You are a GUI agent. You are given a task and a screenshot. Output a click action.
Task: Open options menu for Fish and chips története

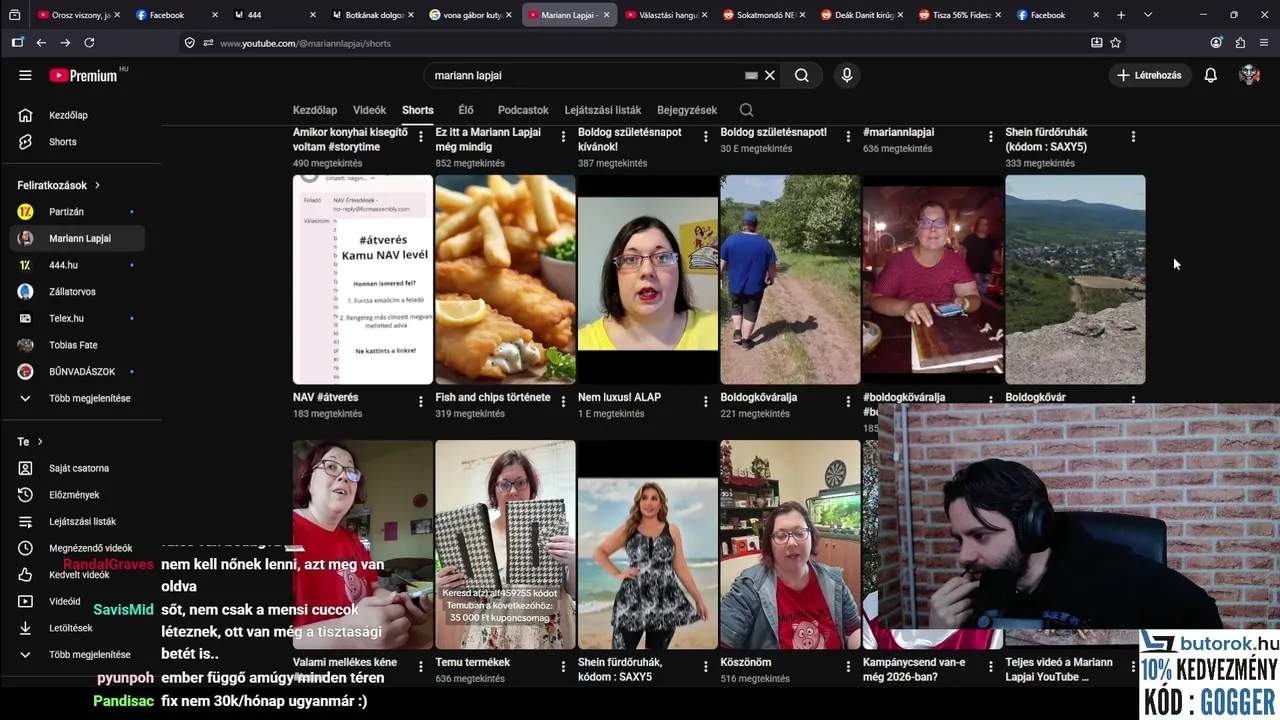point(563,401)
